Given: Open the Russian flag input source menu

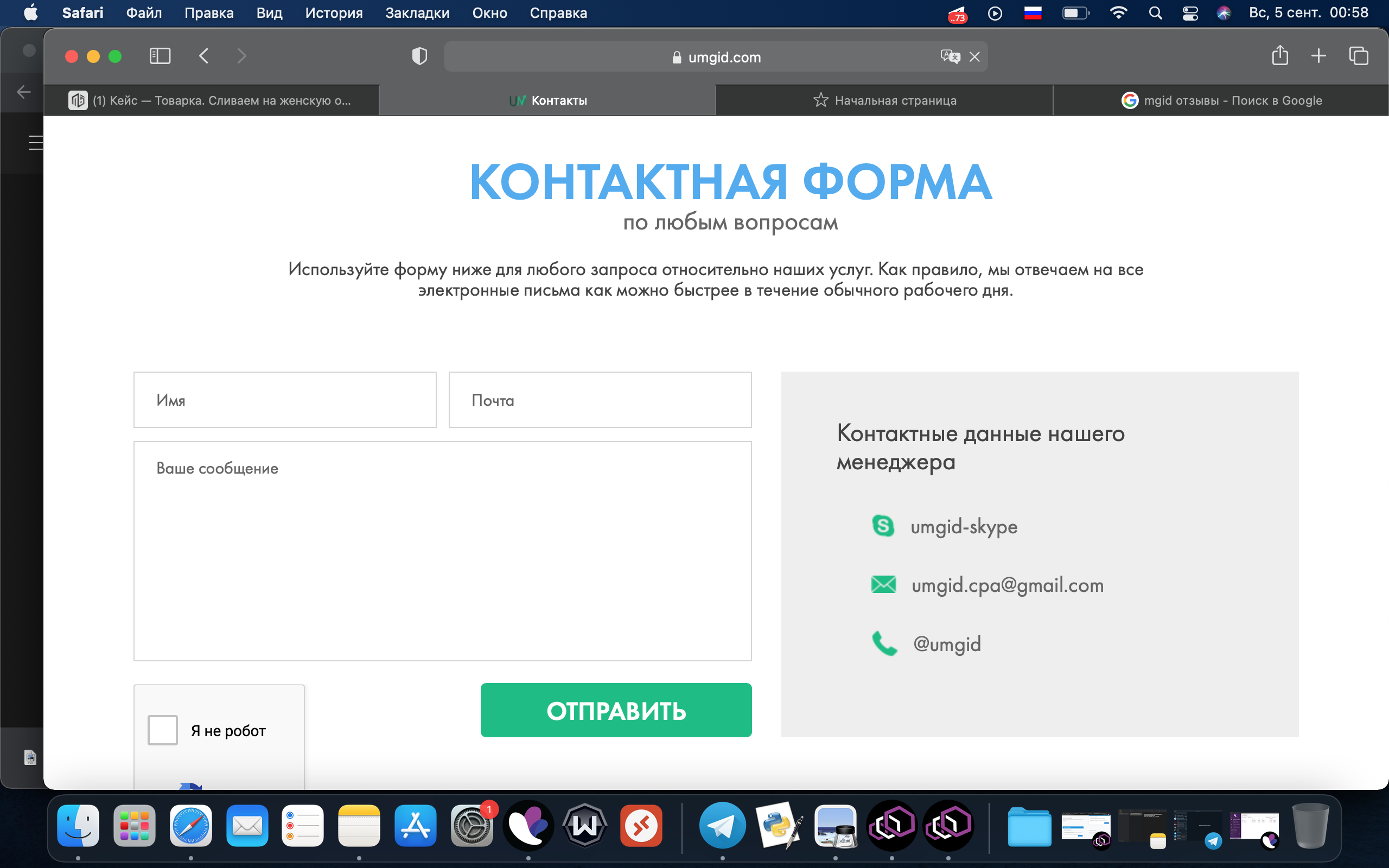Looking at the screenshot, I should 1033,12.
